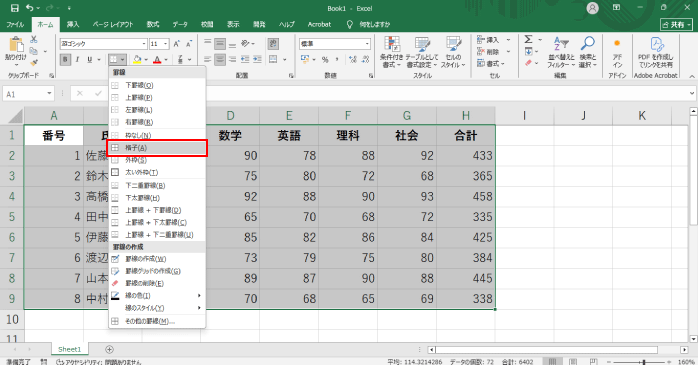This screenshot has width=698, height=365.
Task: Toggle center horizontal alignment
Action: [220, 59]
